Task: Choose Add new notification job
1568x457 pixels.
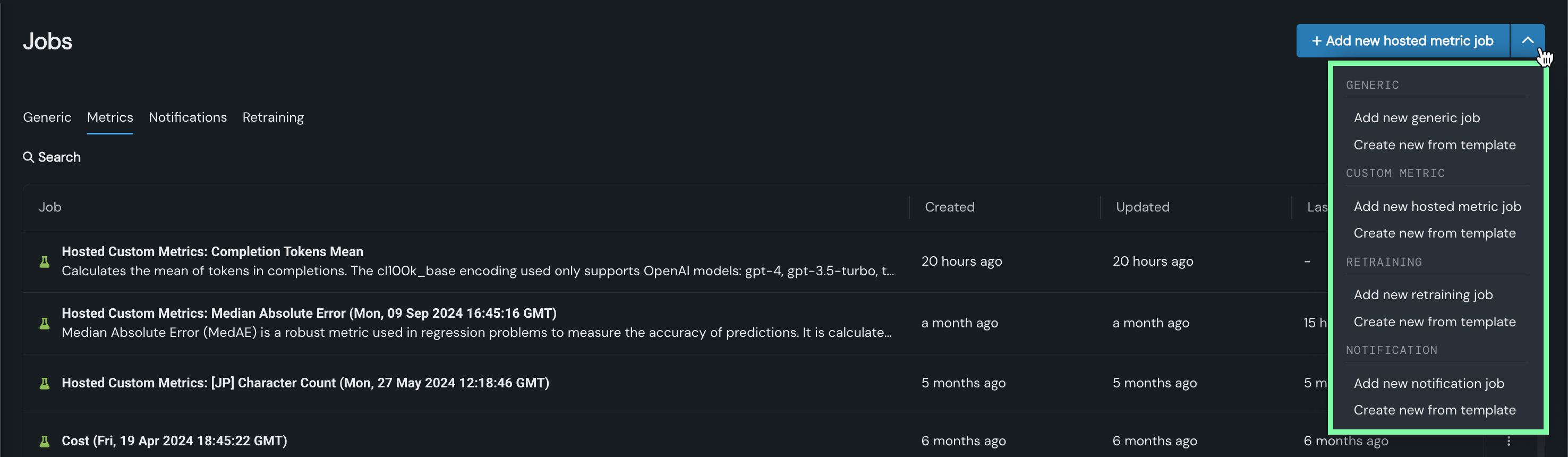Action: pos(1429,383)
